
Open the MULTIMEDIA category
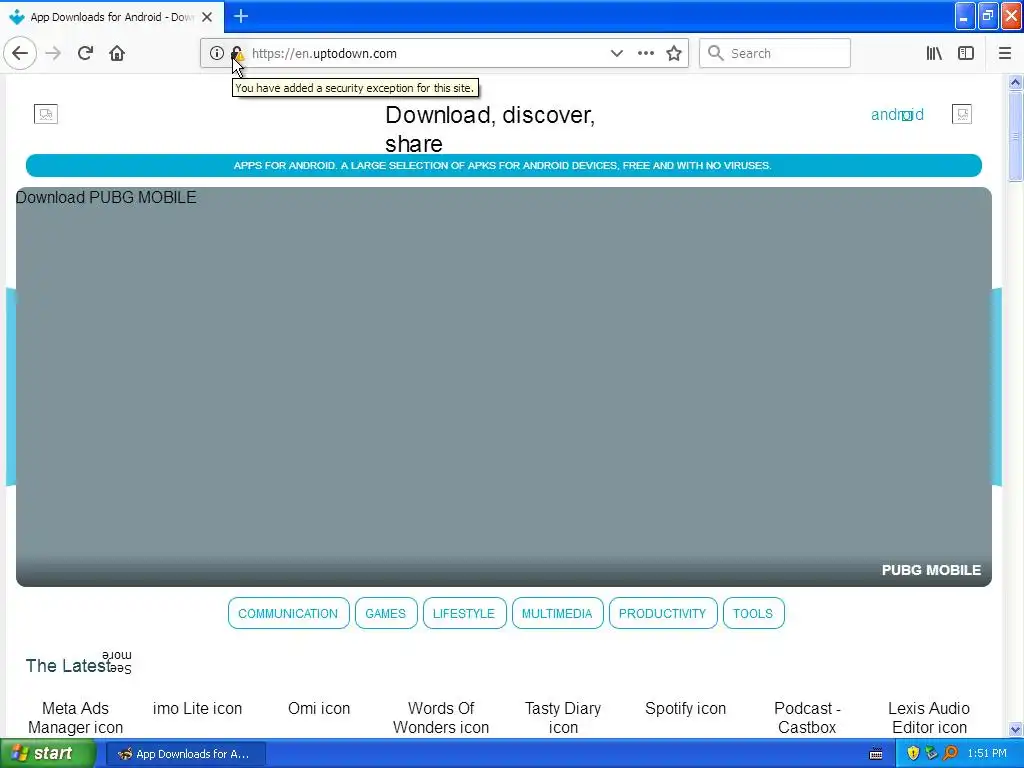[557, 613]
